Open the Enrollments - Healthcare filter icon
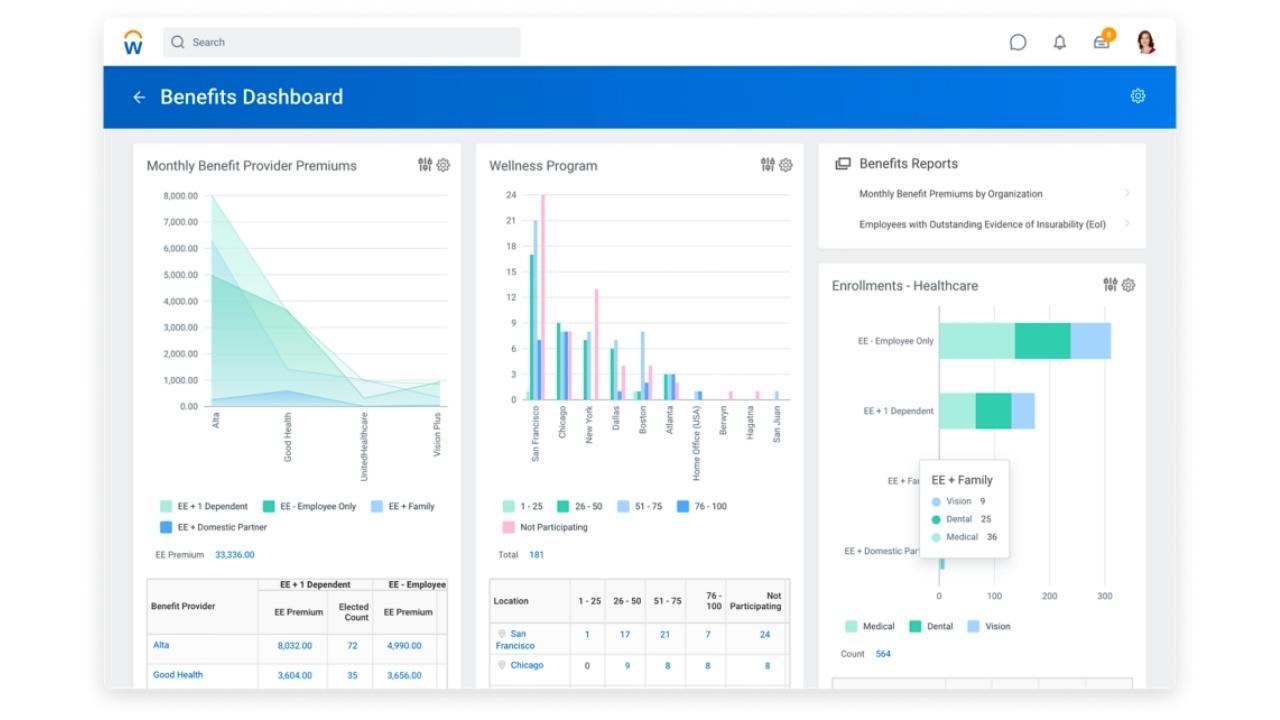Viewport: 1280px width, 720px height. tap(1110, 285)
